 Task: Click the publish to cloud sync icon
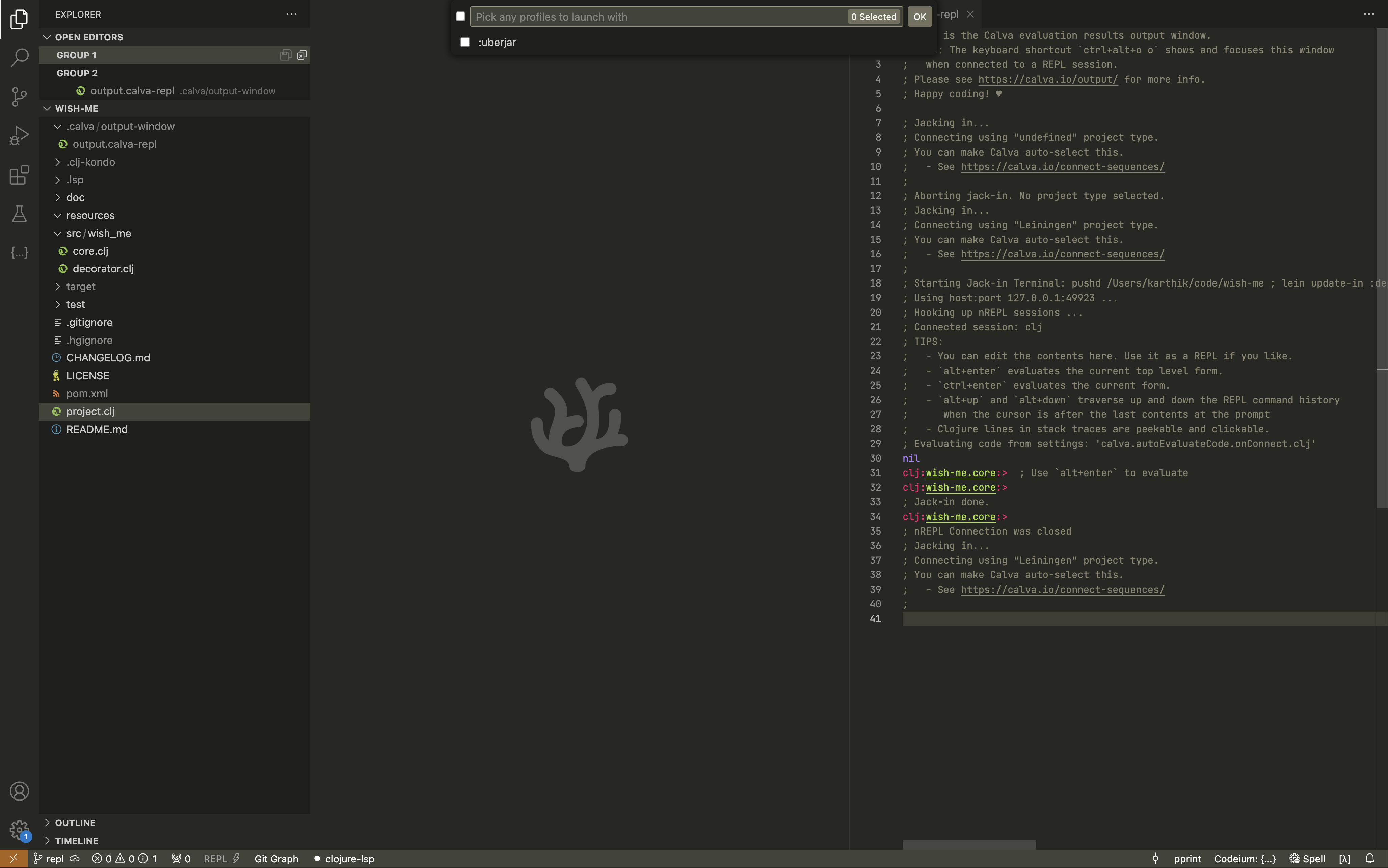75,858
